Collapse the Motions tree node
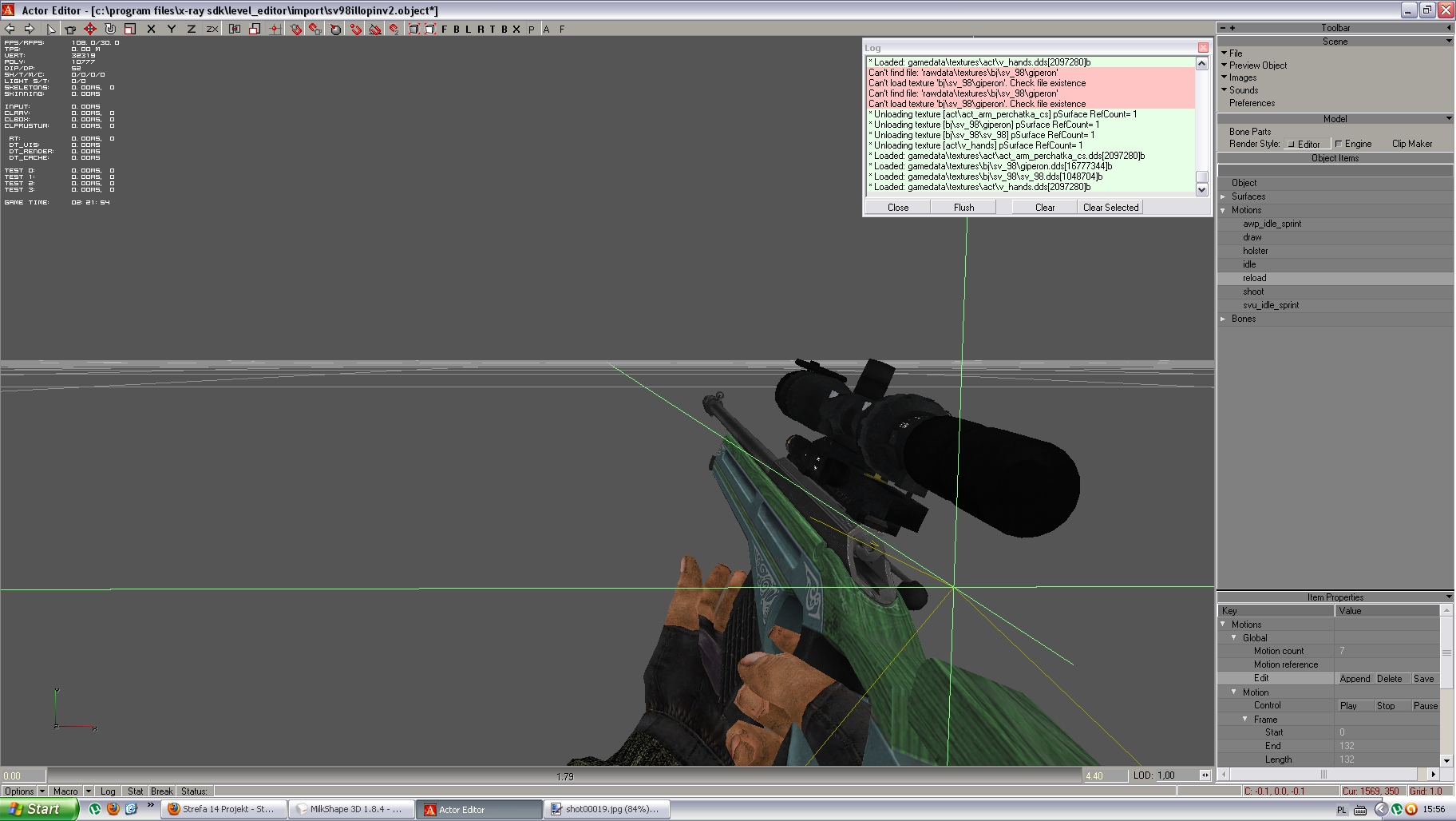This screenshot has width=1456, height=821. (1224, 210)
